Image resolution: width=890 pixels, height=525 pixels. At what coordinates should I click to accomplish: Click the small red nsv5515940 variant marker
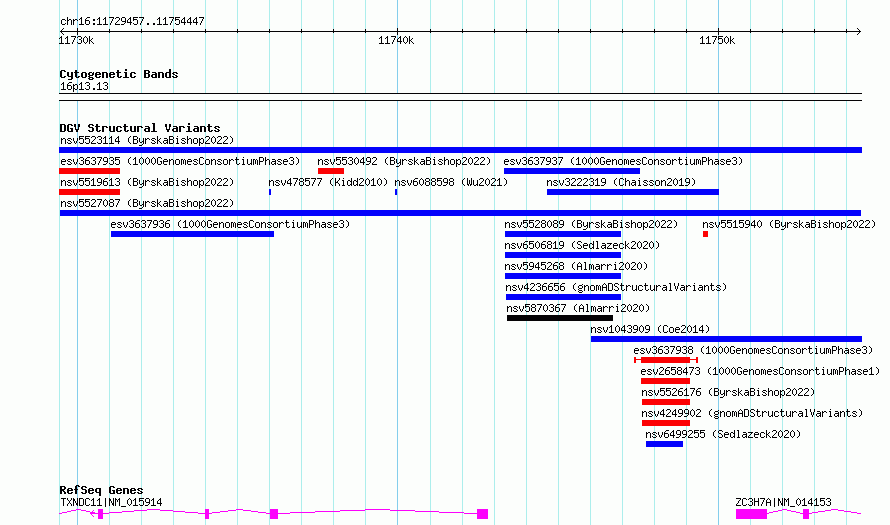(706, 234)
